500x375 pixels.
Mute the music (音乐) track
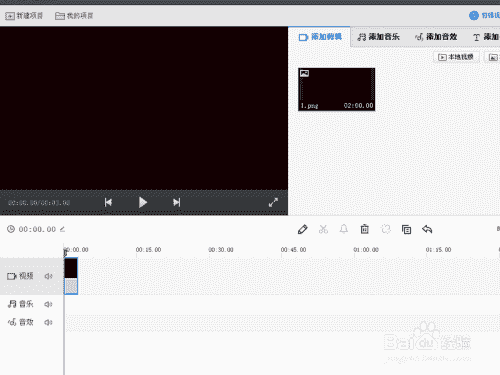[x=49, y=304]
